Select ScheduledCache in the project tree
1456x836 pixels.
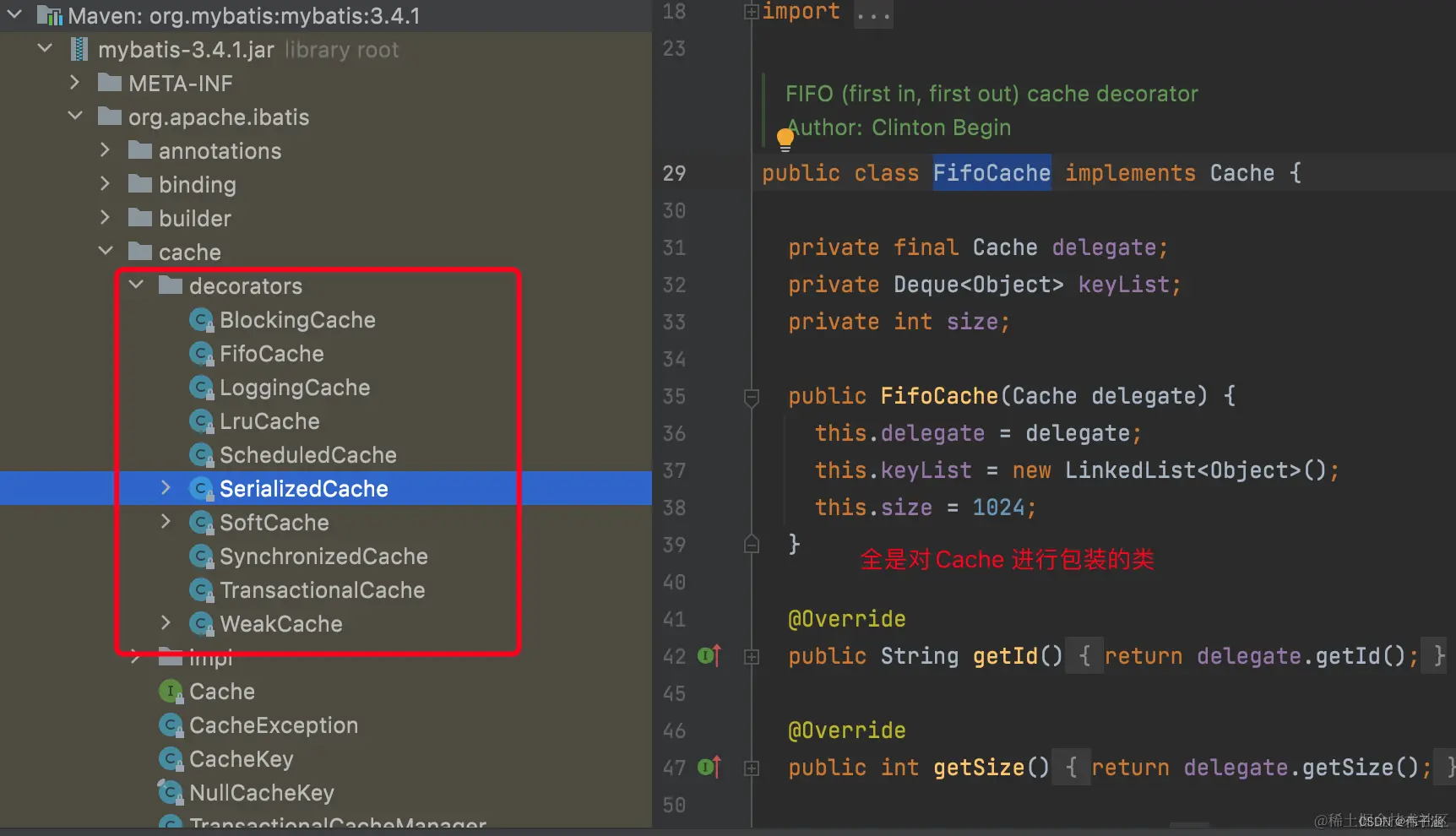point(308,455)
